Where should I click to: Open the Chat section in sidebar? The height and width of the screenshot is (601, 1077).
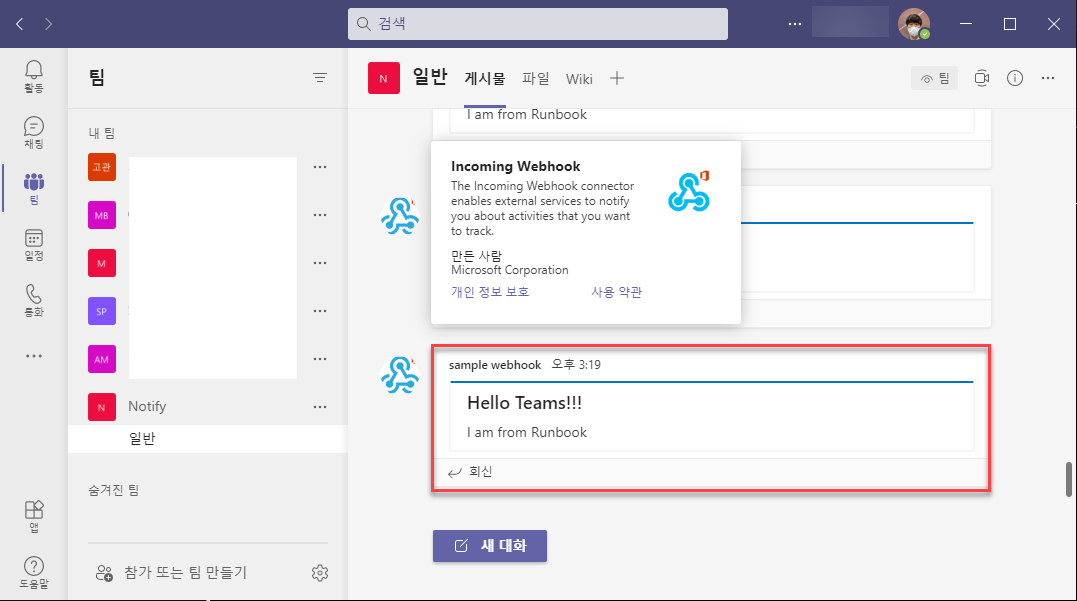(34, 133)
